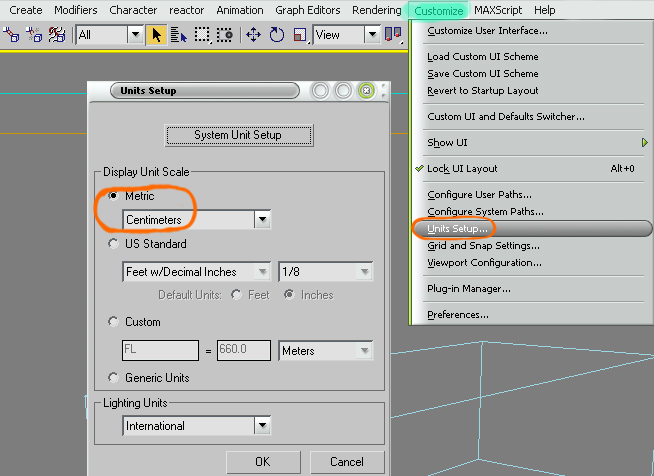
Task: Open the All selection filter dropdown
Action: pos(135,35)
